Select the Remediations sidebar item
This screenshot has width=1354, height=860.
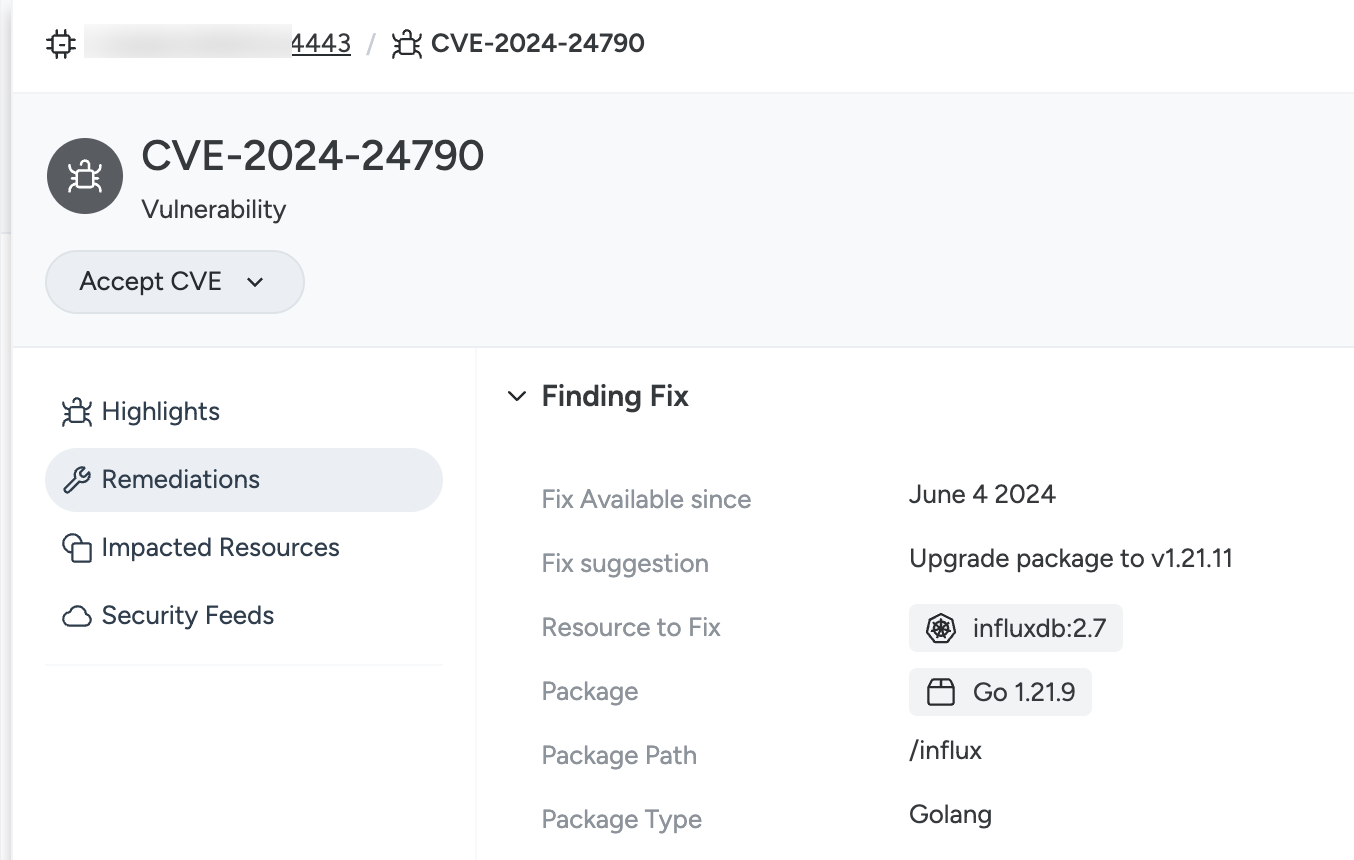pyautogui.click(x=244, y=480)
